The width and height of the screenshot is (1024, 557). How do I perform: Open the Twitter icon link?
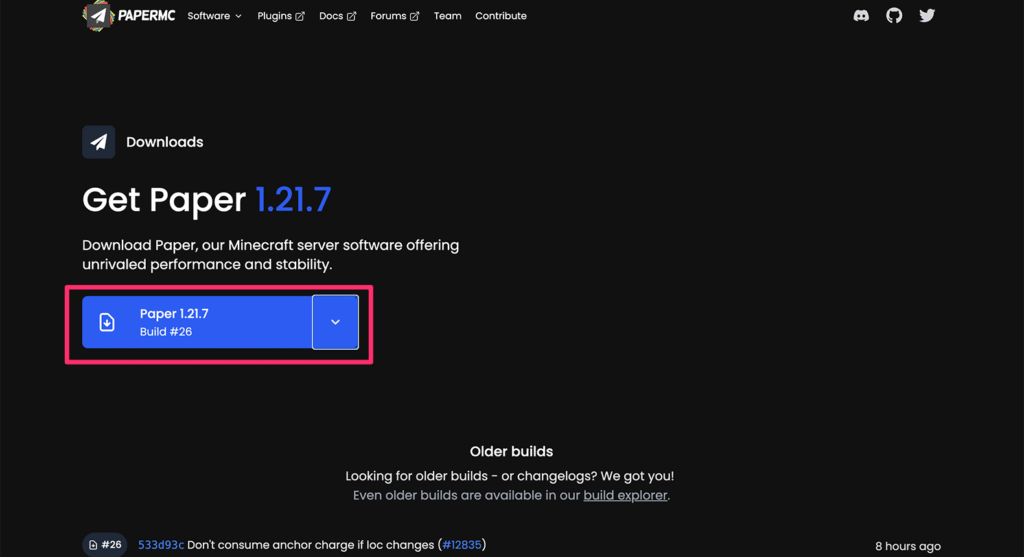(927, 16)
